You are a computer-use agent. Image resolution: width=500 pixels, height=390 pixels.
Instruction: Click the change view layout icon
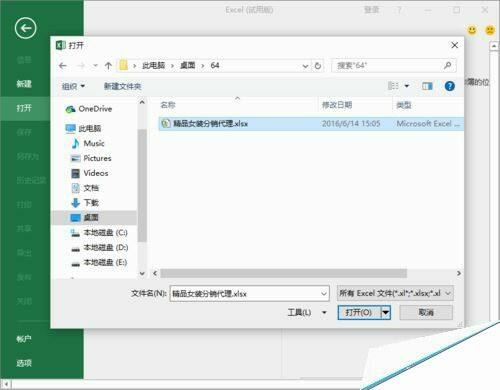click(x=393, y=86)
